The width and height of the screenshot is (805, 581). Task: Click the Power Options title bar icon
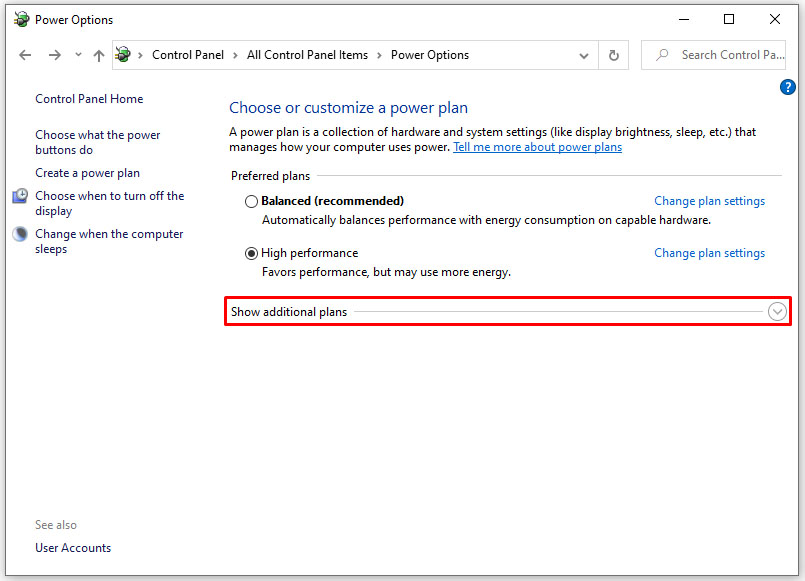click(x=22, y=20)
